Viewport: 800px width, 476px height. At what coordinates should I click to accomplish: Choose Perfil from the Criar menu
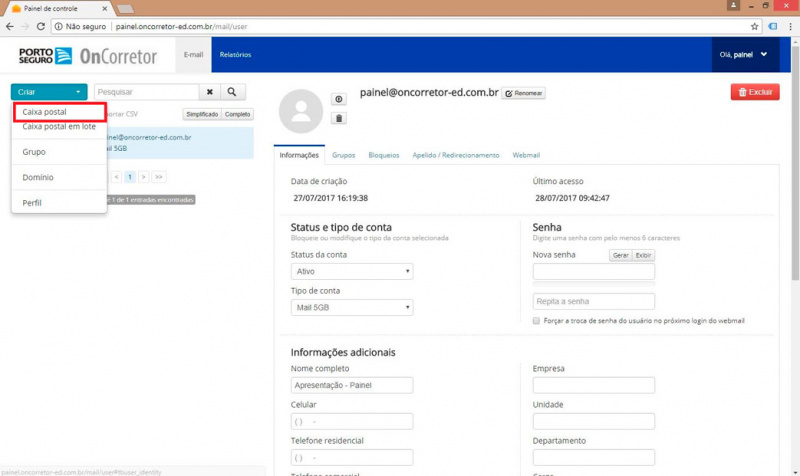click(59, 203)
